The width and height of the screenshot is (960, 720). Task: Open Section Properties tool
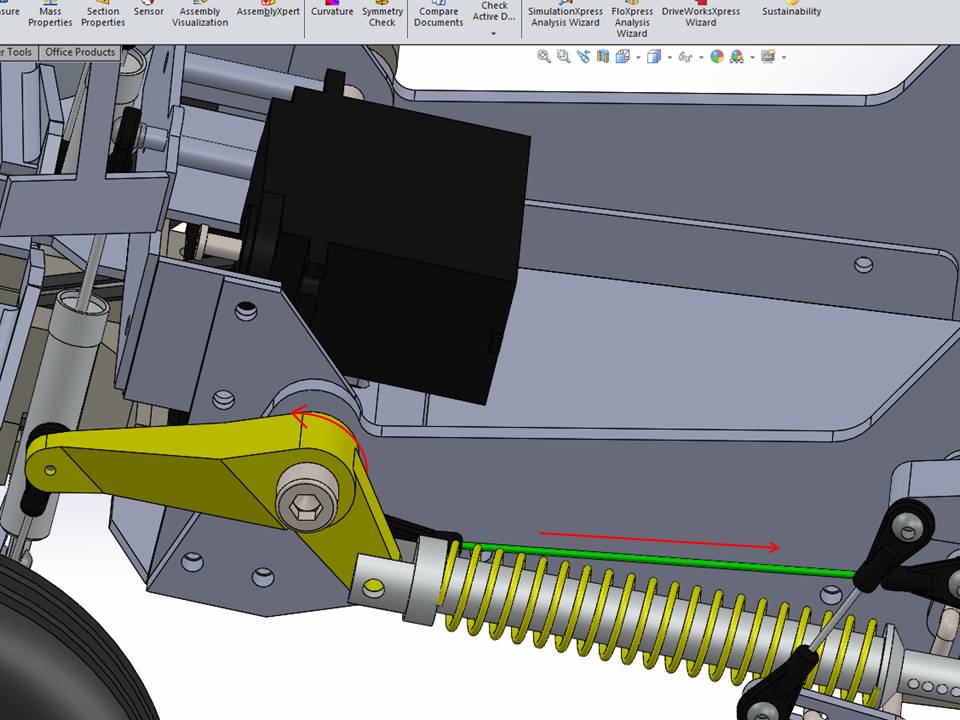point(103,15)
